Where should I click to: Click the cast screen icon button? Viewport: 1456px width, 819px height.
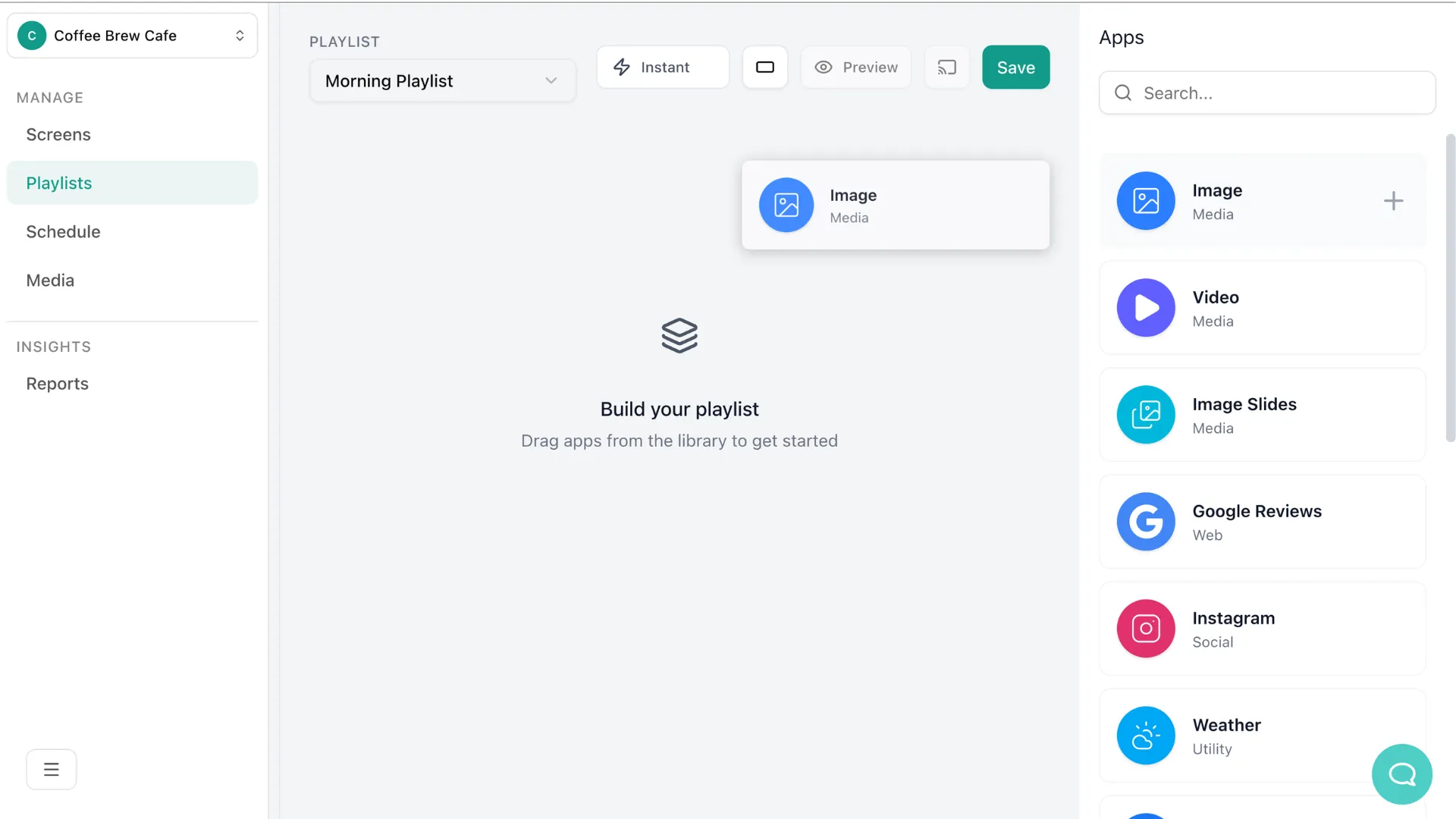[946, 67]
